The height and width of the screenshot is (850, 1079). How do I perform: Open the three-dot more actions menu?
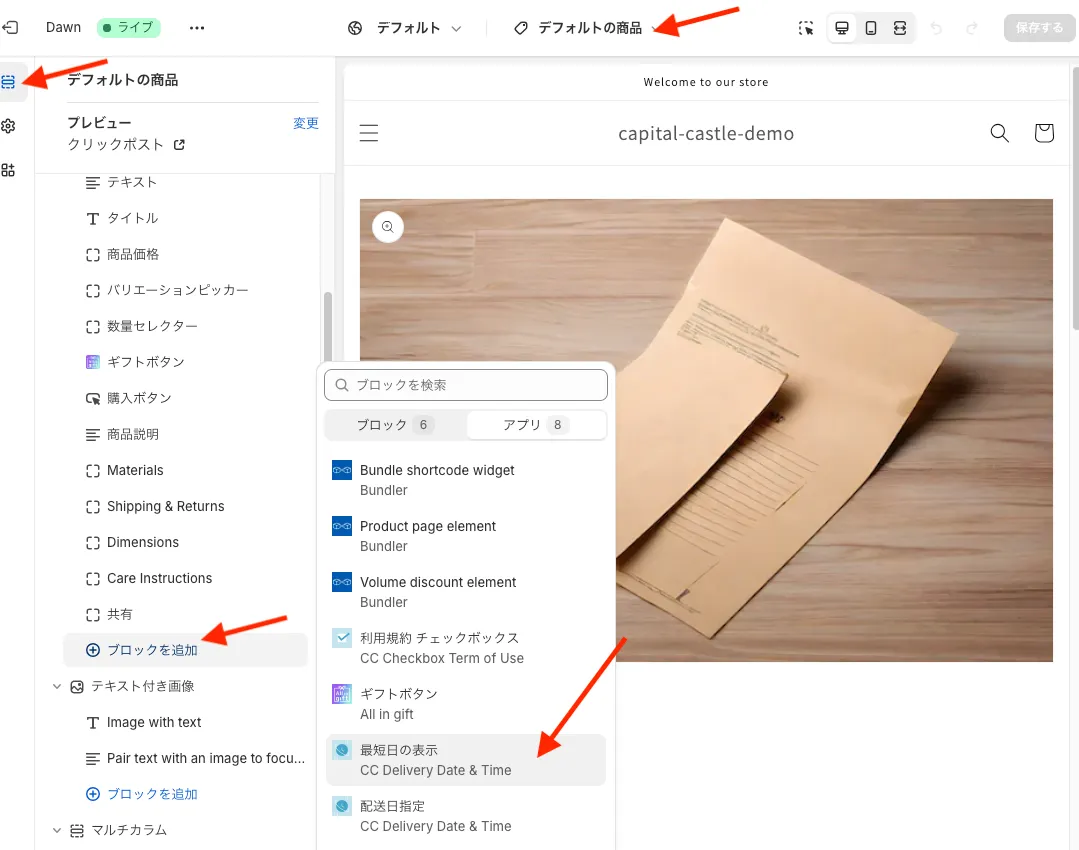[196, 28]
